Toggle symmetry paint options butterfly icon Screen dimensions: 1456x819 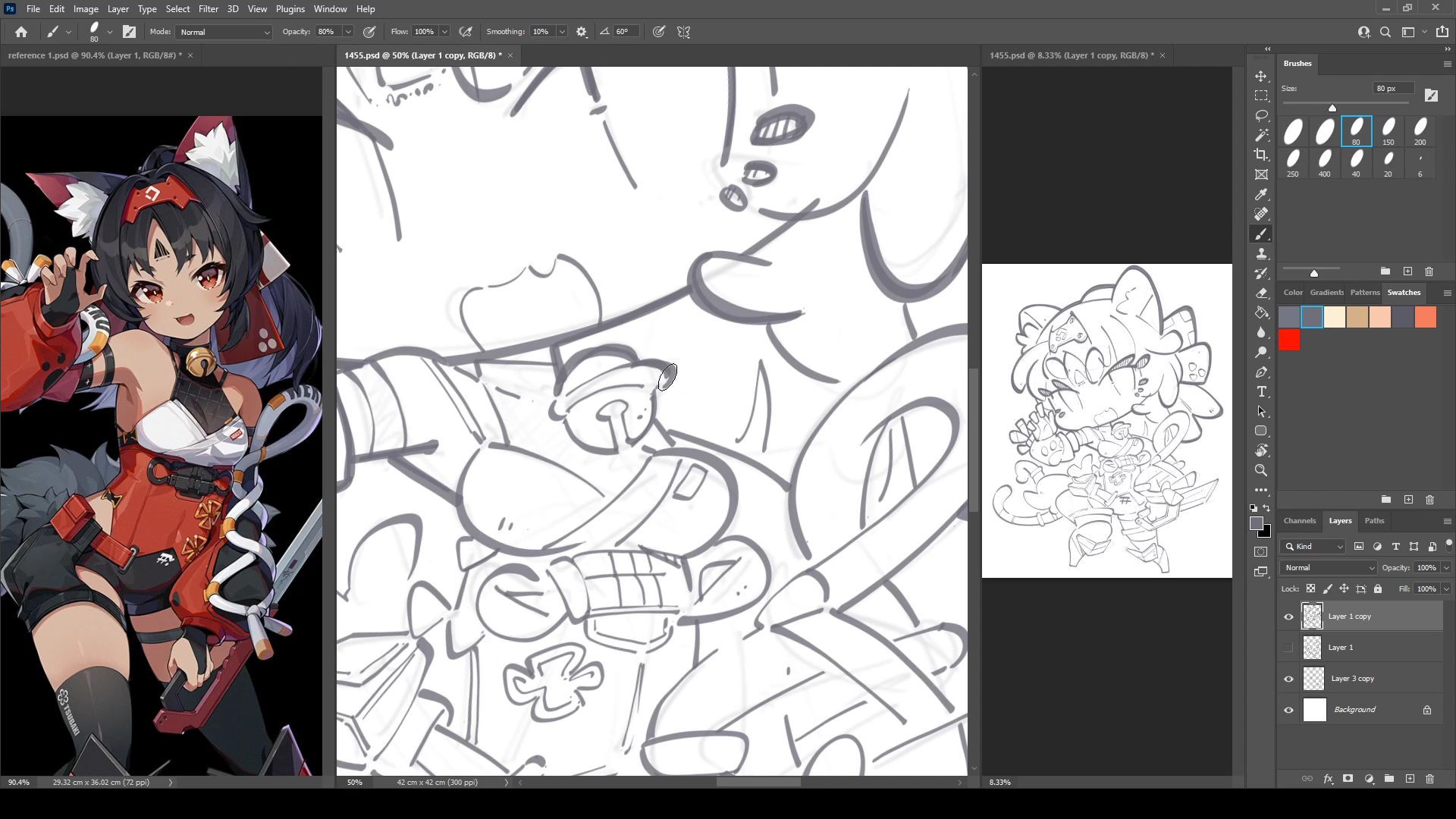[x=684, y=32]
